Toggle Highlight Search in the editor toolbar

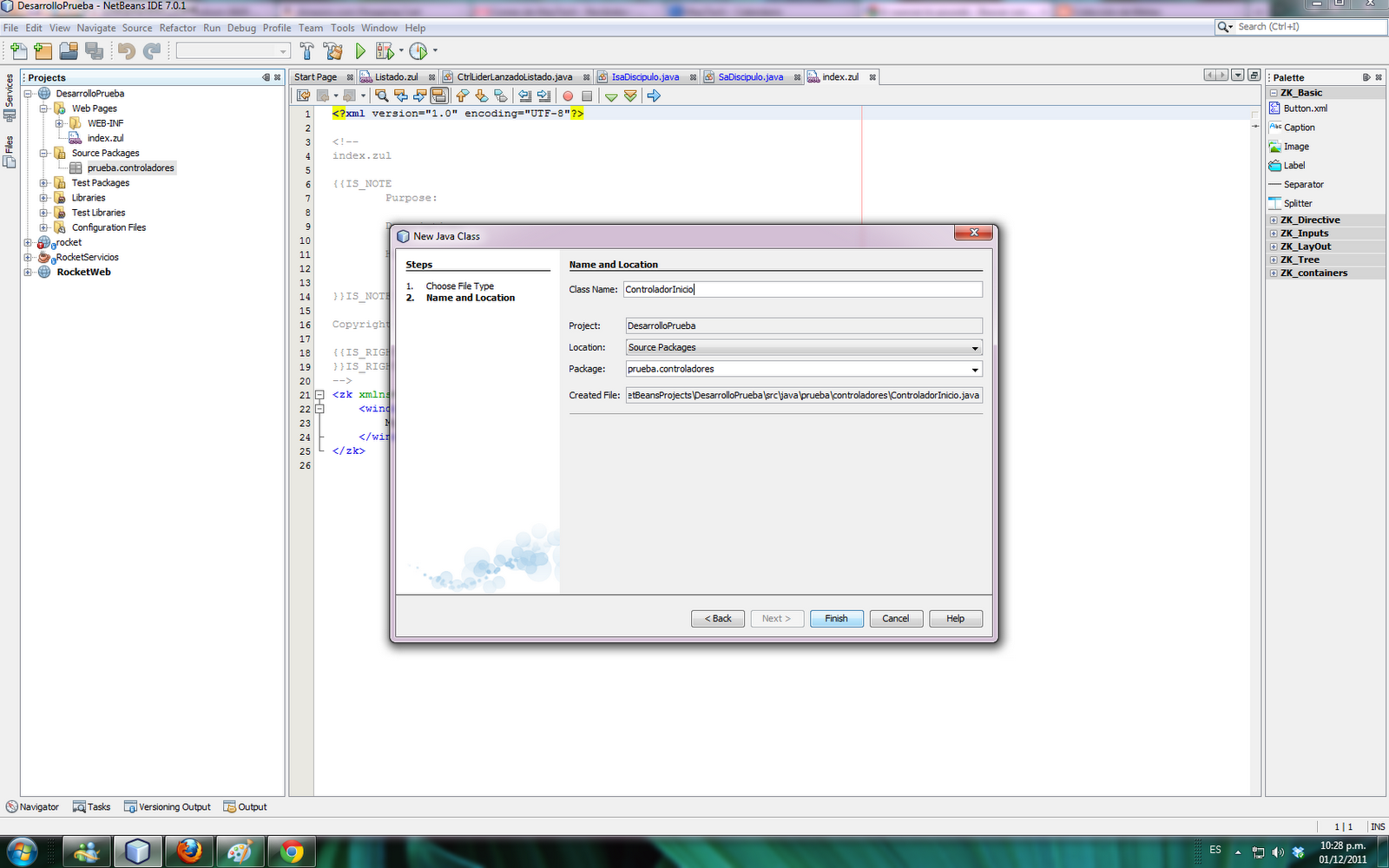[439, 95]
